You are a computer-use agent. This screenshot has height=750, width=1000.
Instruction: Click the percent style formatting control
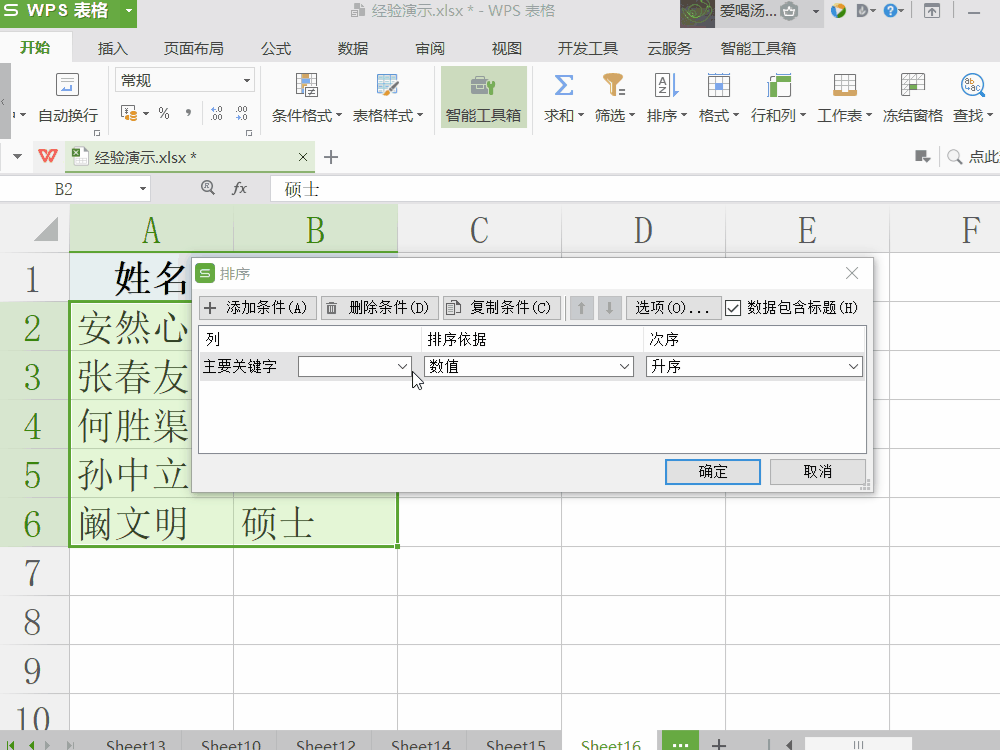tap(166, 114)
